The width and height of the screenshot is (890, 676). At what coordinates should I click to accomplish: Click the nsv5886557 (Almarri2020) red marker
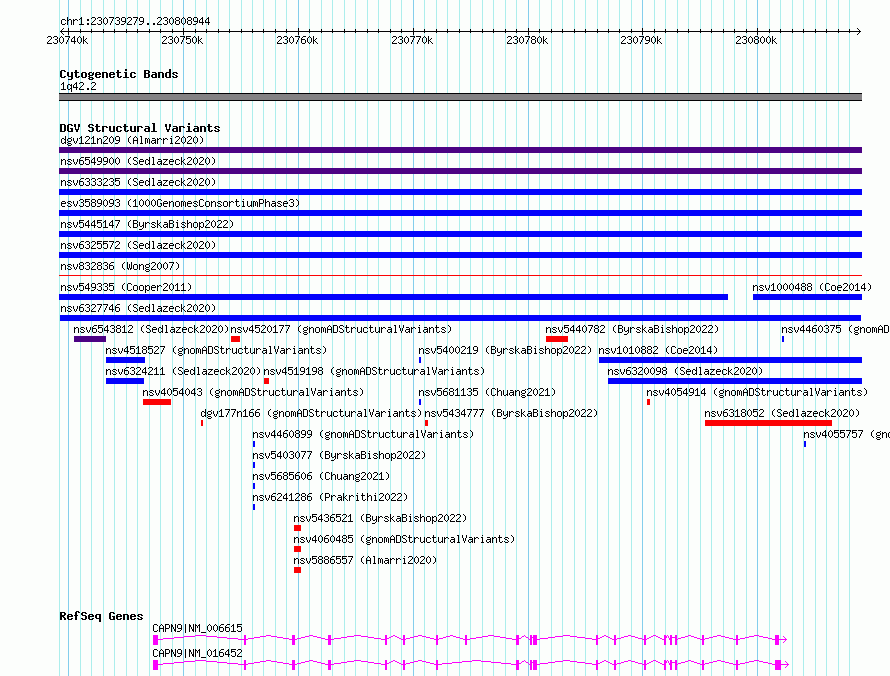[297, 570]
